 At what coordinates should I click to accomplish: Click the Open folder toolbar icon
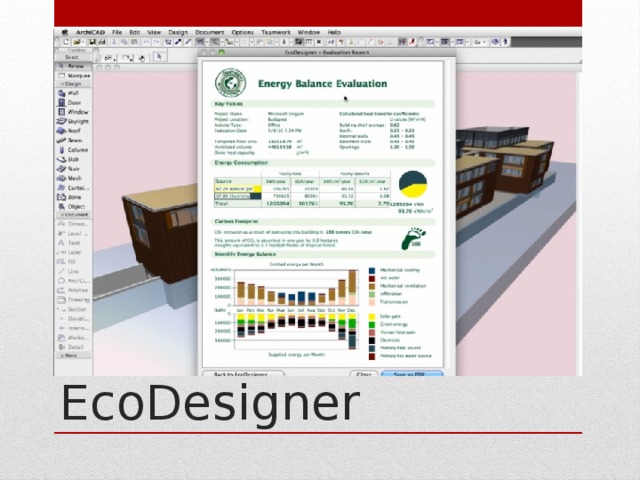coord(76,42)
